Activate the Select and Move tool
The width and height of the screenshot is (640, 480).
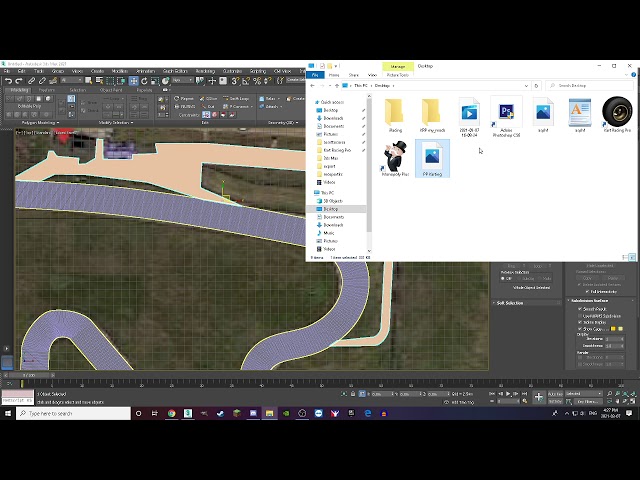tap(133, 81)
